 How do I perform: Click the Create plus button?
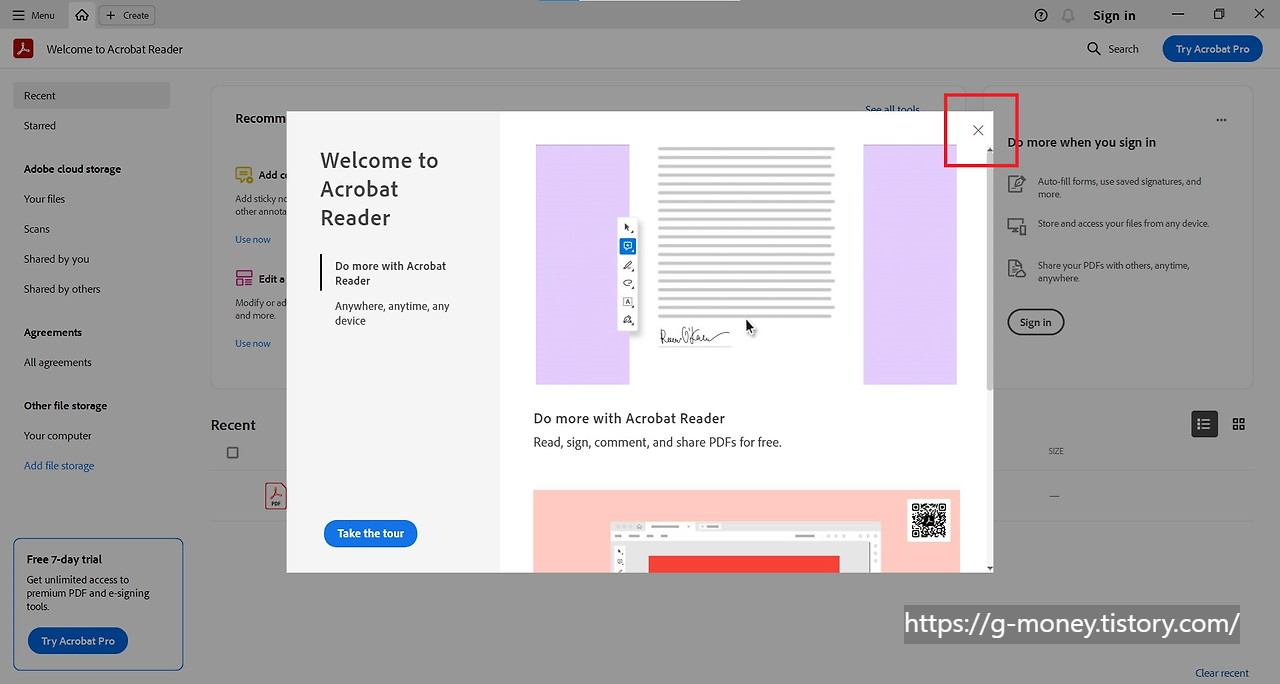point(127,15)
